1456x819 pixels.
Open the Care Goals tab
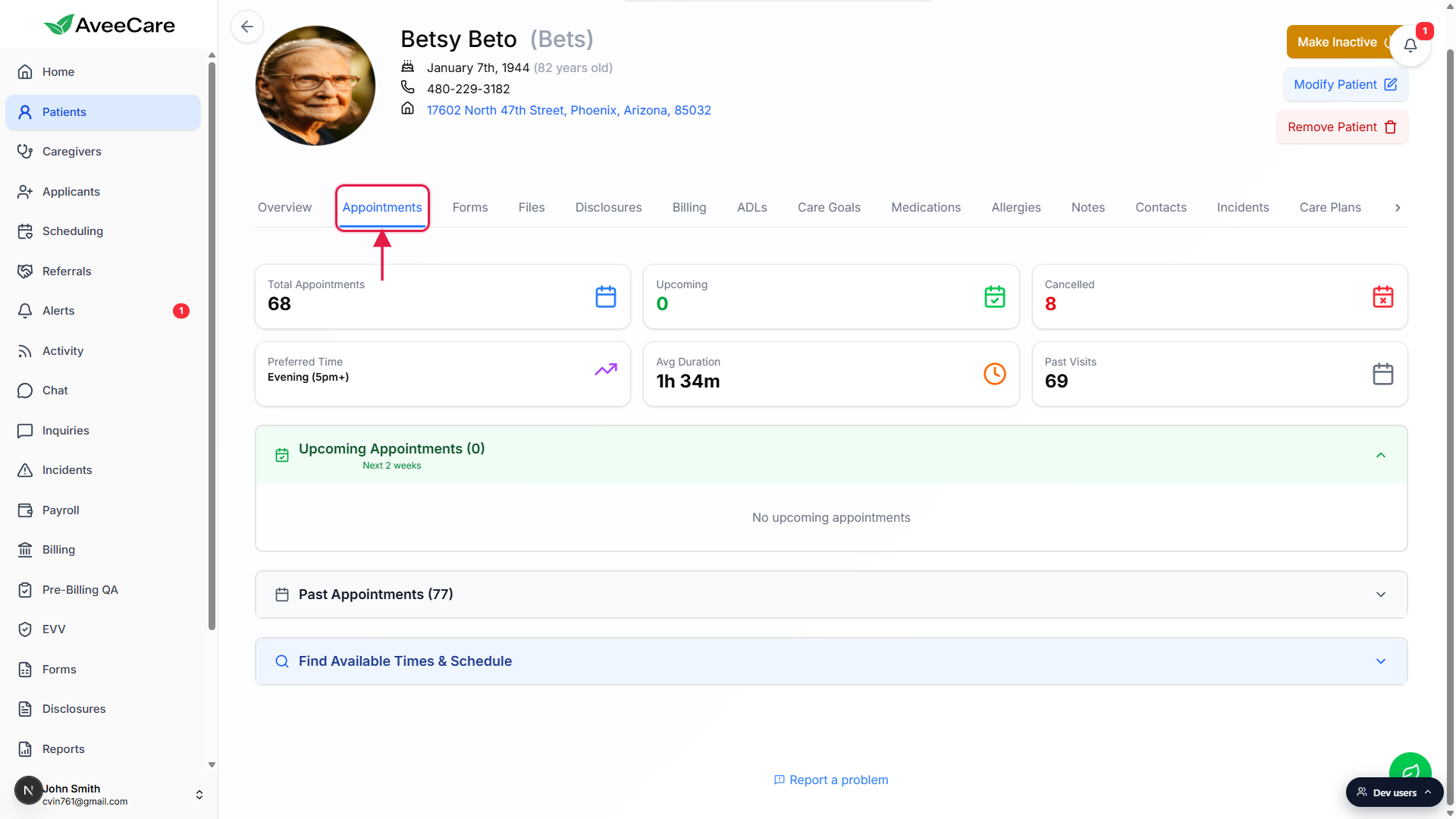pos(829,208)
